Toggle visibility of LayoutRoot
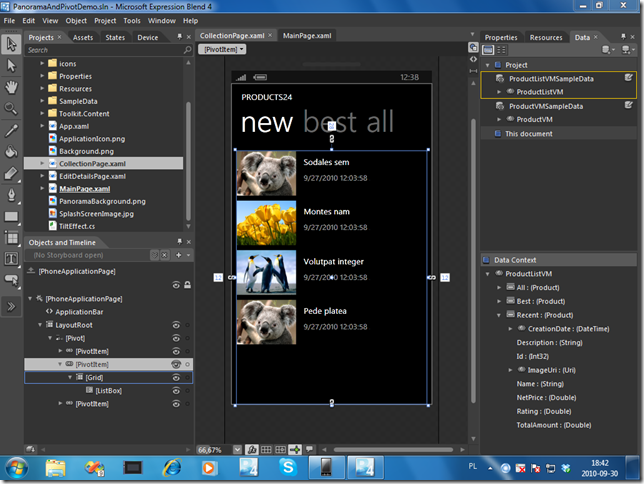Screen dimensions: 644x484 176,325
